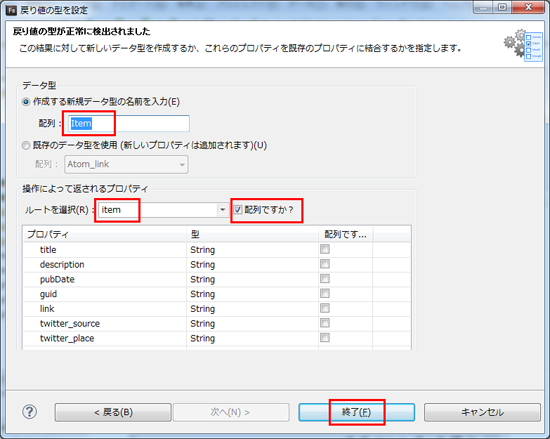Maximize the dialog window

(x=503, y=7)
